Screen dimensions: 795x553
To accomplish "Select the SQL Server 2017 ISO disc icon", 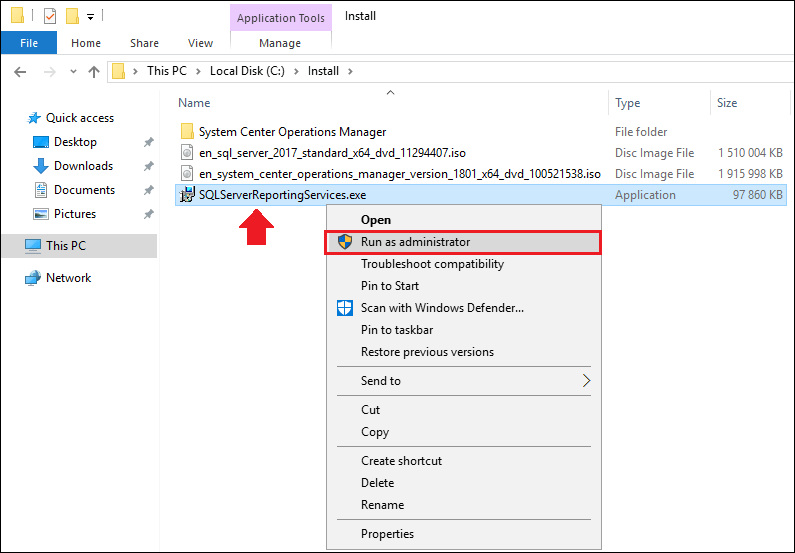I will [187, 153].
